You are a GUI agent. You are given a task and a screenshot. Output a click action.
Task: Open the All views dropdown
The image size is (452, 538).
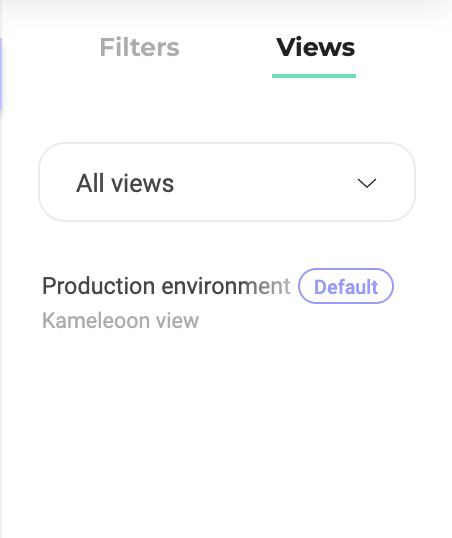pos(227,182)
